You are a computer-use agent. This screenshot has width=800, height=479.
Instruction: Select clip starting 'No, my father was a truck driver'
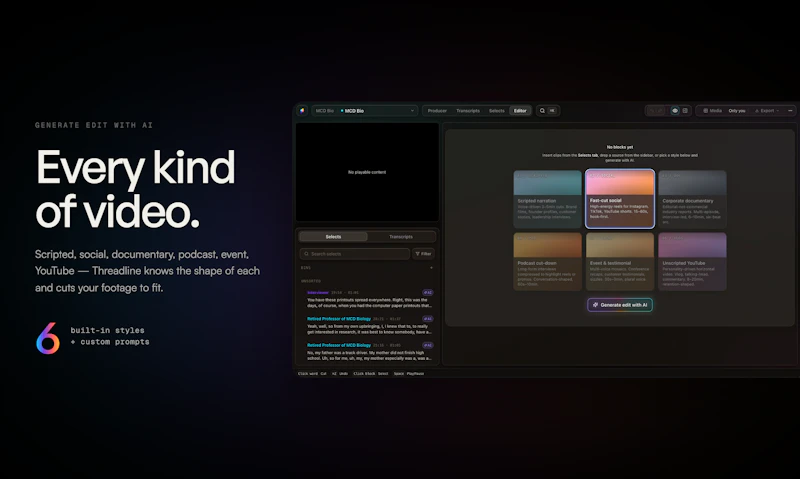pos(370,352)
